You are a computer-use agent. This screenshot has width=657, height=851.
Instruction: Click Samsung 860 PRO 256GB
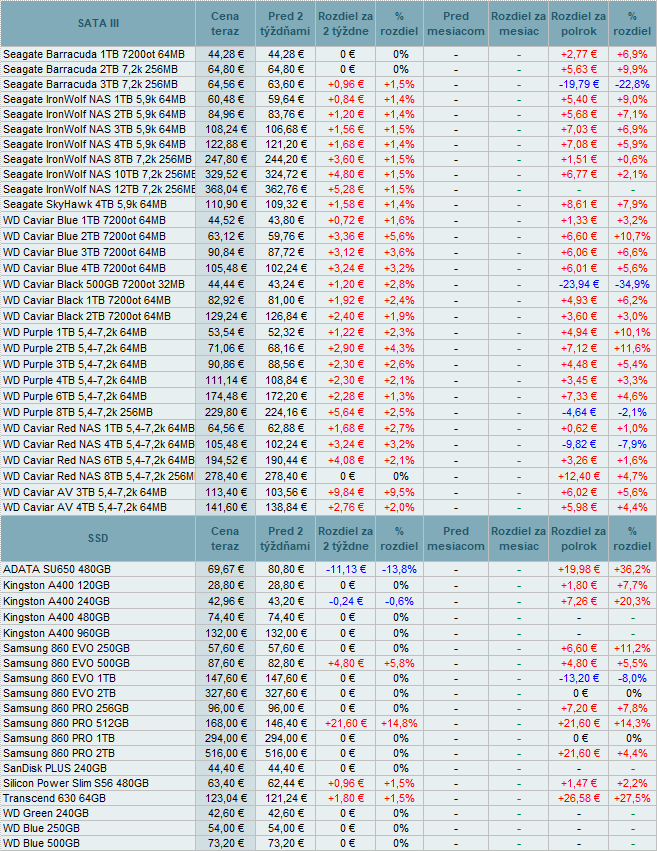click(66, 709)
